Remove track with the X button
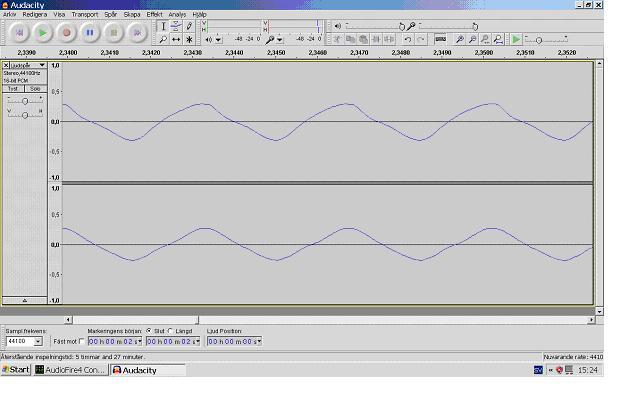Image resolution: width=640 pixels, height=400 pixels. click(x=6, y=65)
